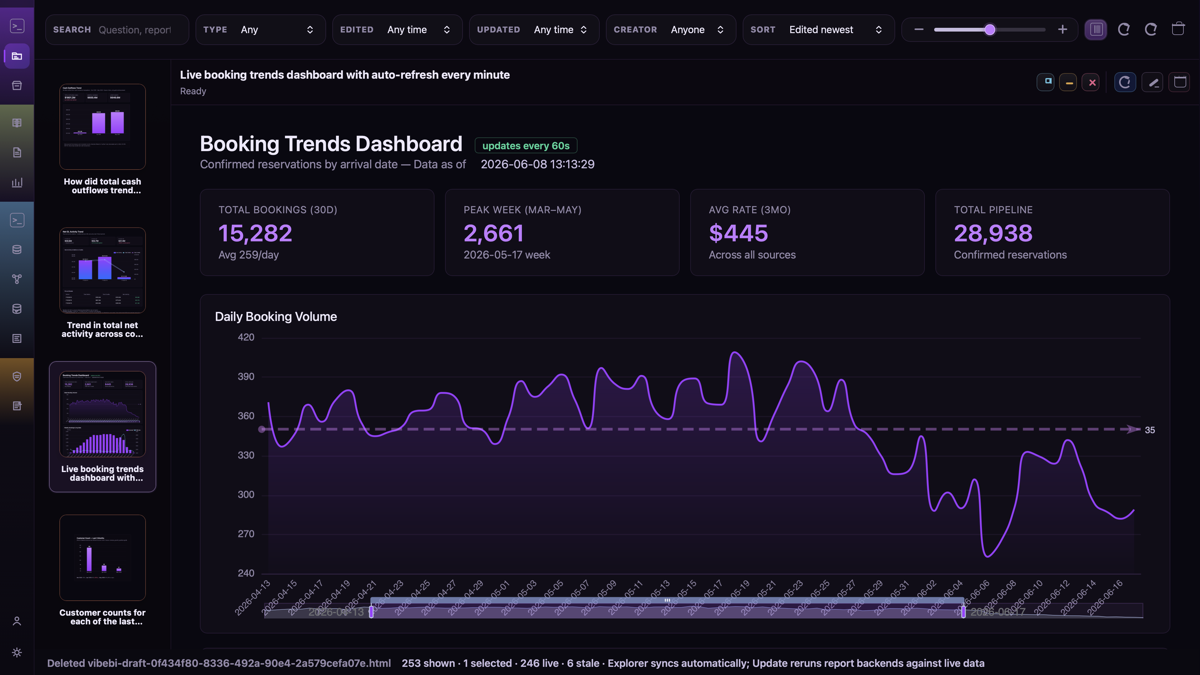
Task: Click the plus zoom-in icon
Action: click(x=1062, y=29)
